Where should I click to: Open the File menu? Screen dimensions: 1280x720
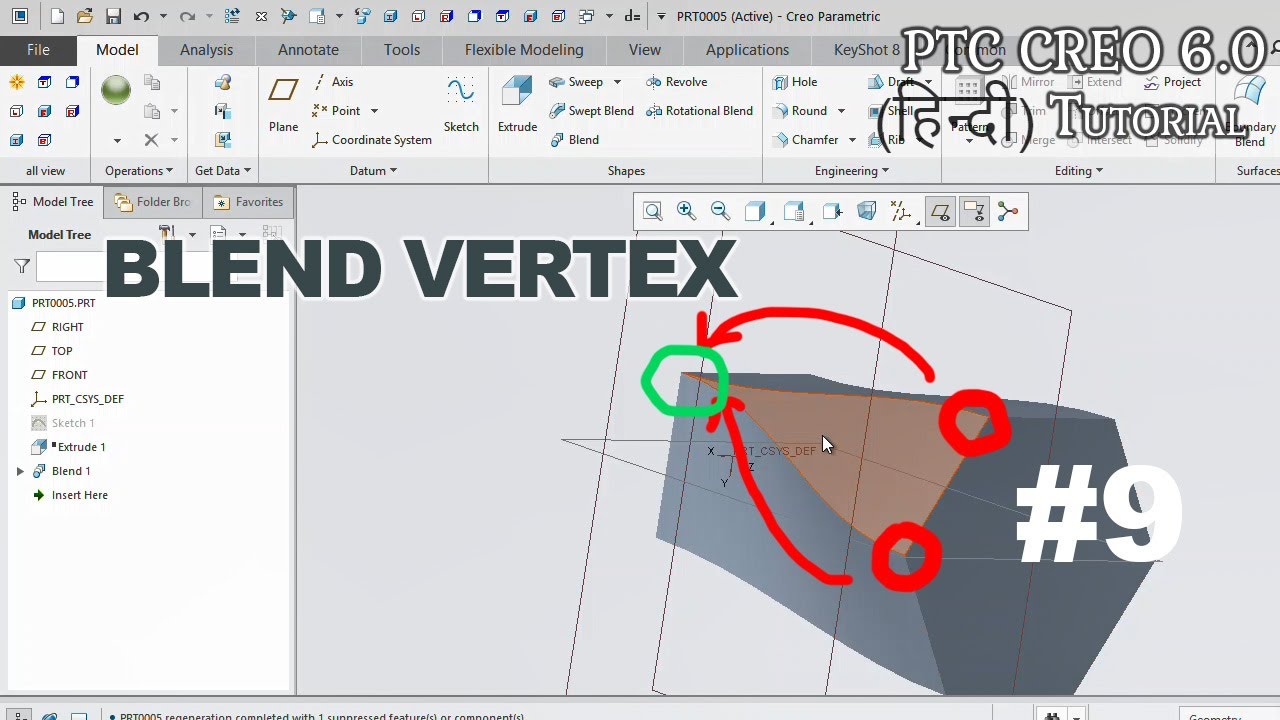pos(38,50)
